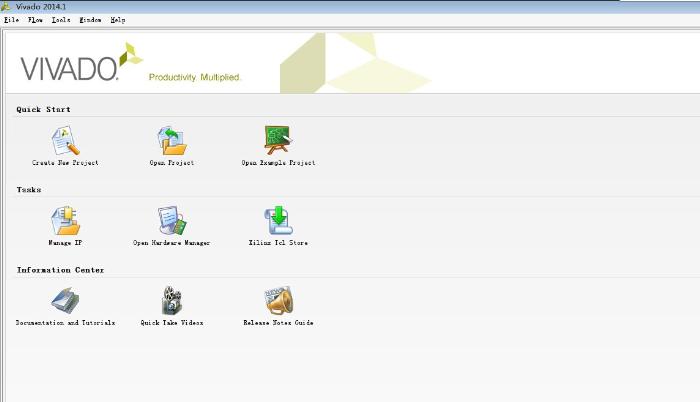
Task: Click the Vivado icon in the title bar
Action: click(x=8, y=6)
